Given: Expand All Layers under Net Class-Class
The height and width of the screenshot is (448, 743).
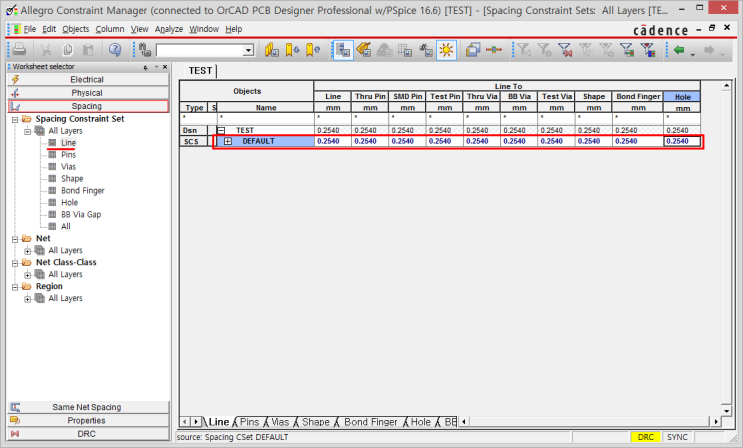Looking at the screenshot, I should [x=27, y=274].
